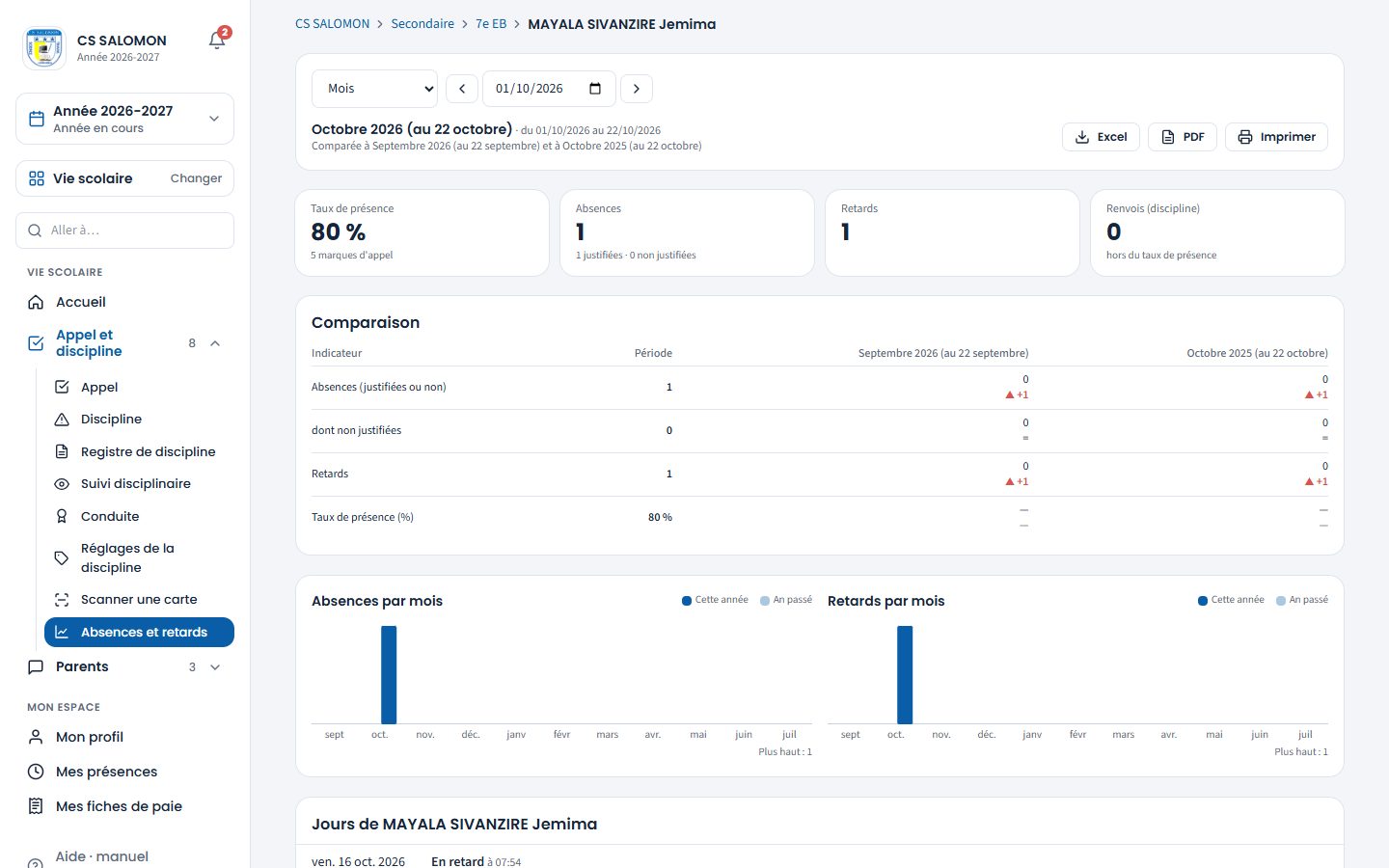
Task: Click the October bar in Retards par mois
Action: point(905,675)
